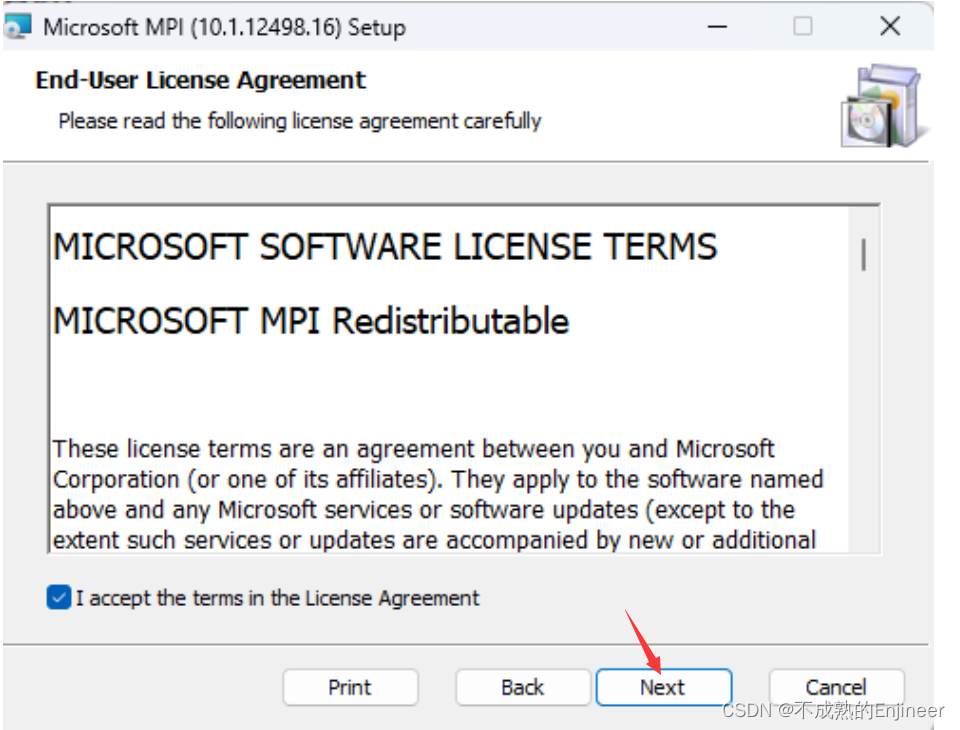Click 'I accept the terms in the License Agreement' label
The width and height of the screenshot is (960, 730).
click(x=277, y=598)
